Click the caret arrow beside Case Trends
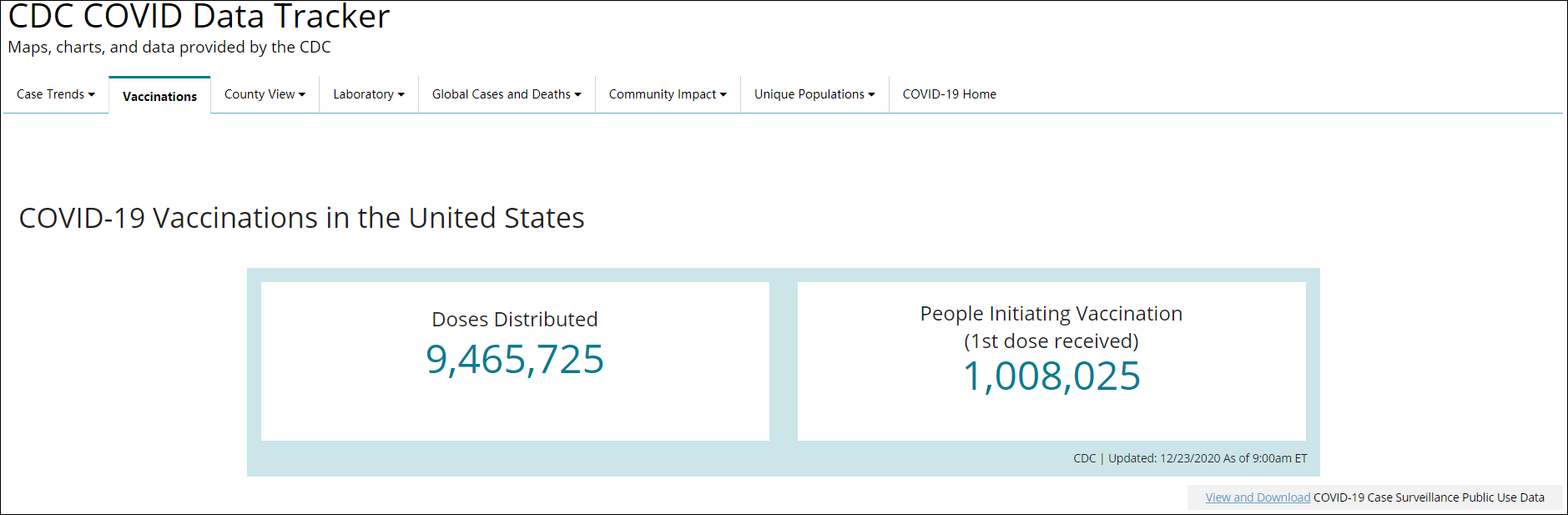The height and width of the screenshot is (515, 1568). (92, 94)
